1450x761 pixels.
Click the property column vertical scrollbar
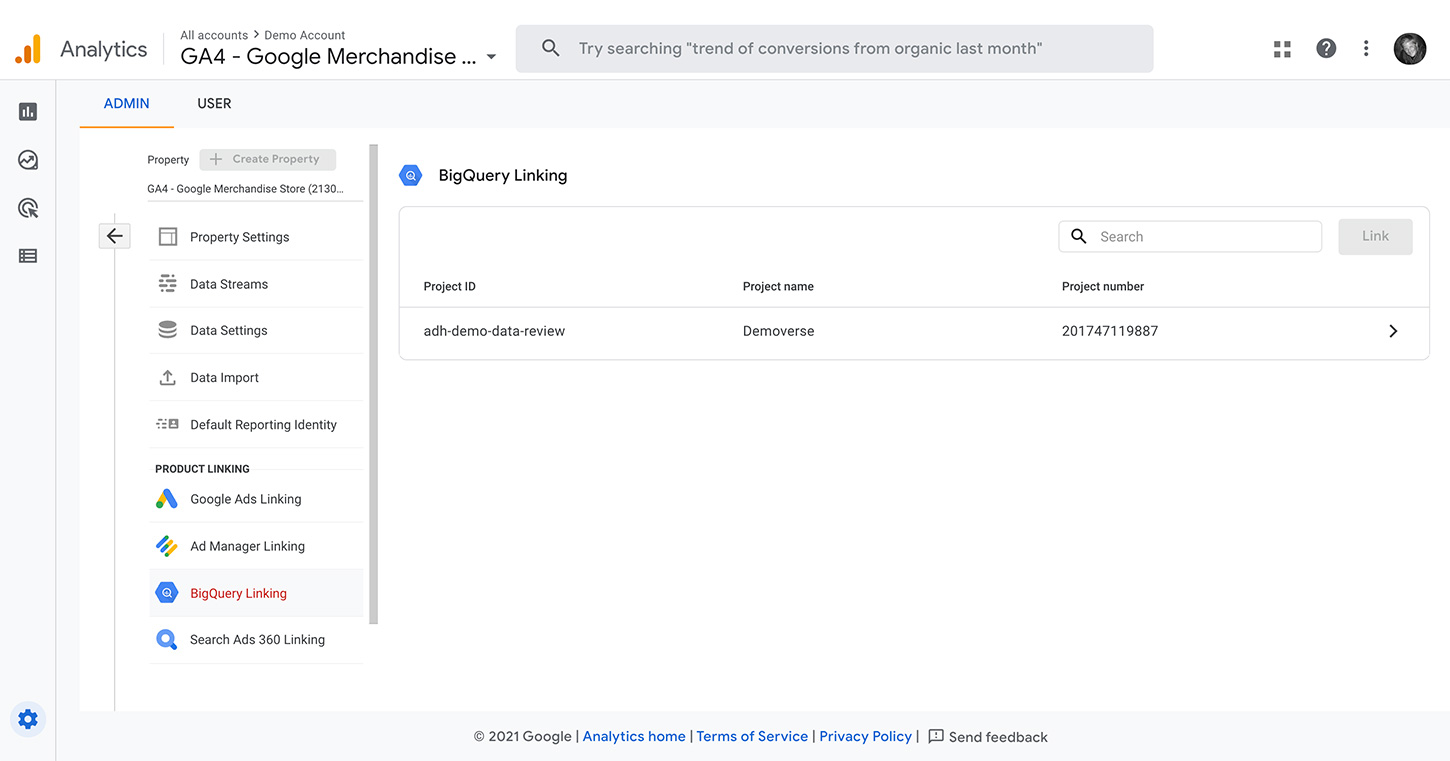pyautogui.click(x=374, y=384)
